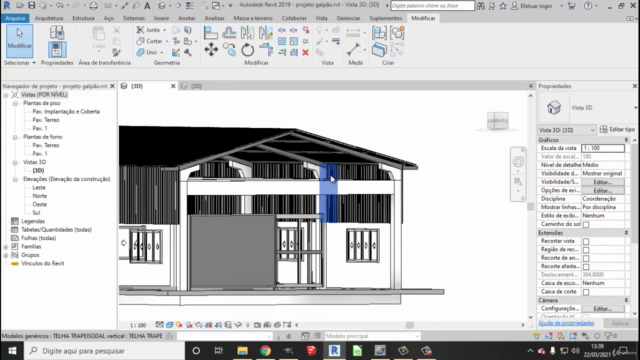Select the Mirror - Draw Axis tool
This screenshot has width=640, height=360.
point(265,32)
